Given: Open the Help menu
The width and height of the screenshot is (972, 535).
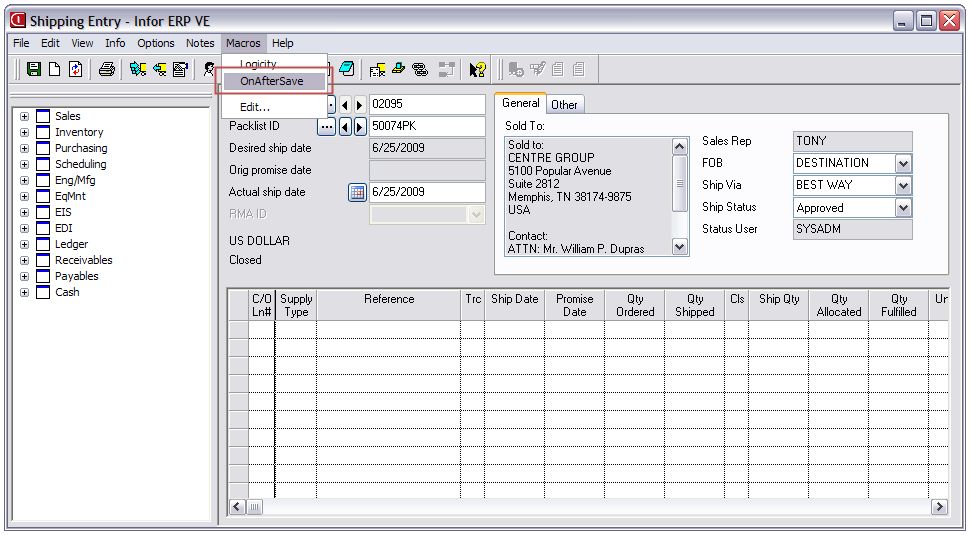Looking at the screenshot, I should (x=283, y=43).
